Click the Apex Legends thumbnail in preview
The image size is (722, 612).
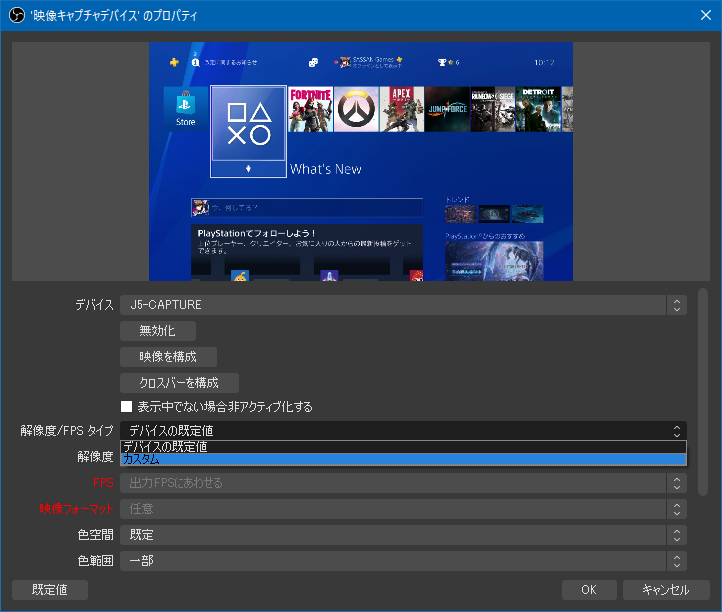click(402, 109)
